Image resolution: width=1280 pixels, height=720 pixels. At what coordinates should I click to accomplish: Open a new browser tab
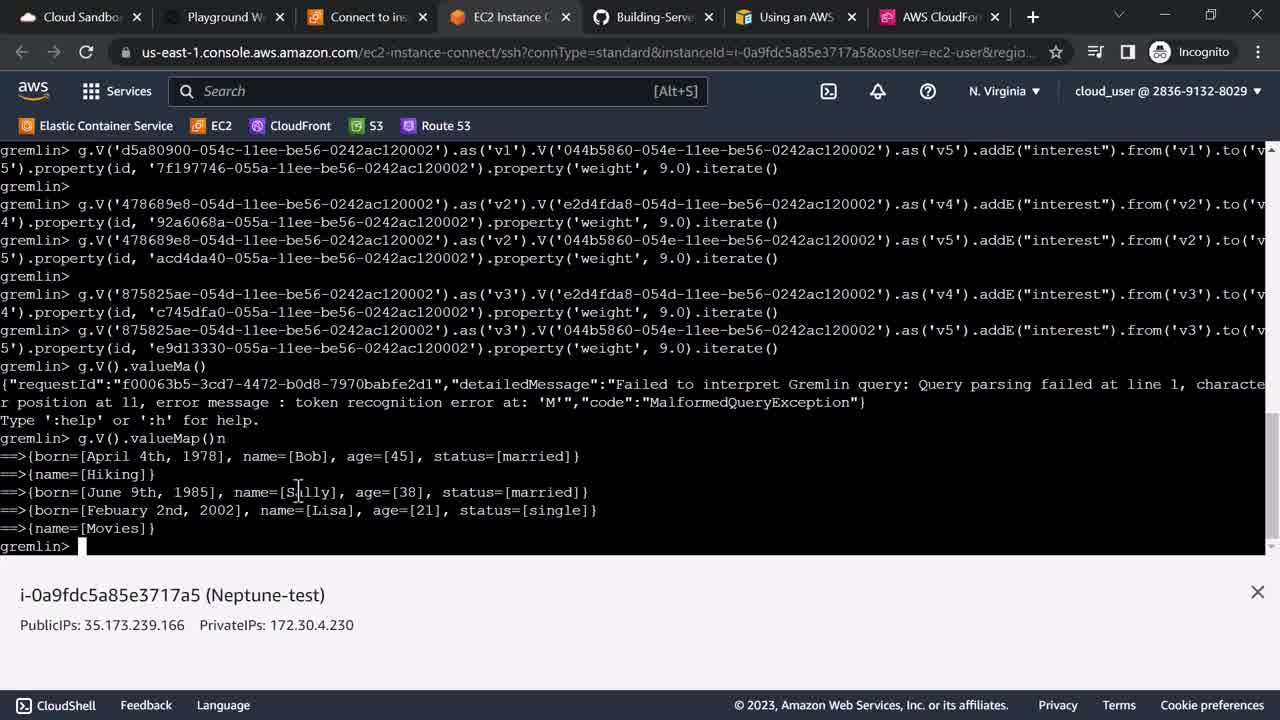click(1033, 17)
